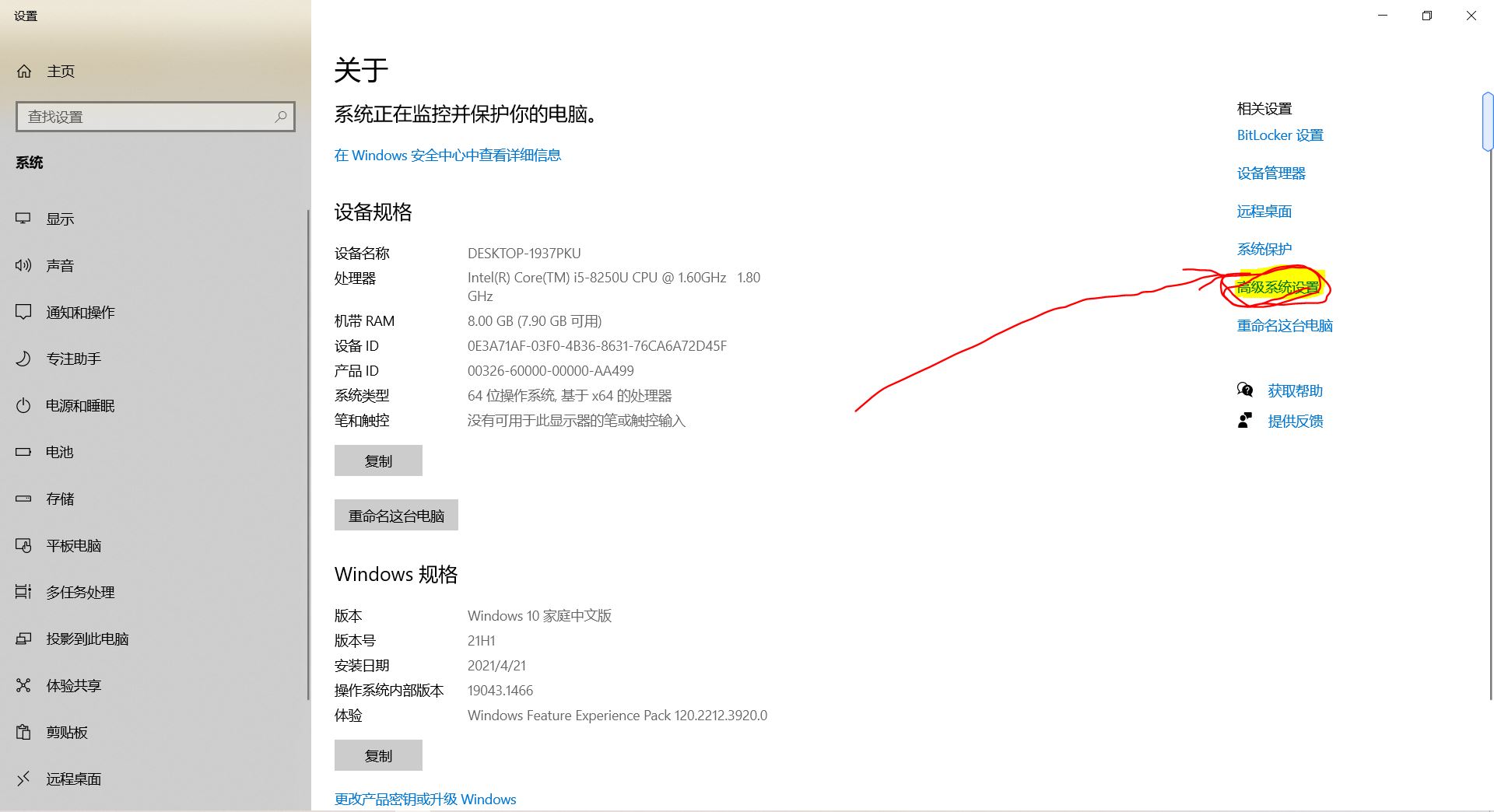Click the RAM value 8.00 GB (7.90 GB 可用)
Image resolution: width=1494 pixels, height=812 pixels.
tap(535, 321)
